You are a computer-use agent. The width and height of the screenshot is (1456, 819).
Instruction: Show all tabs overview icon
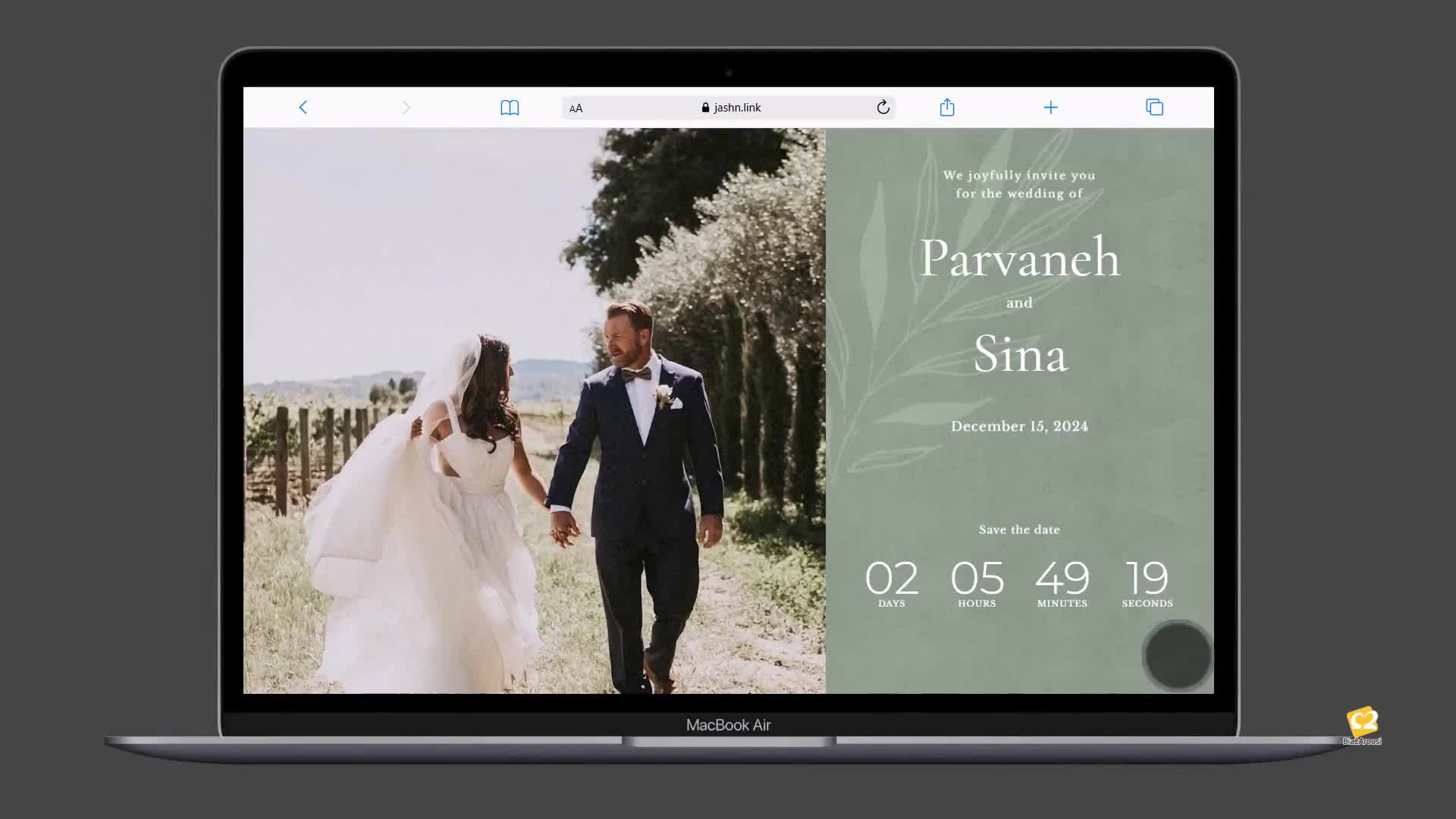point(1154,108)
